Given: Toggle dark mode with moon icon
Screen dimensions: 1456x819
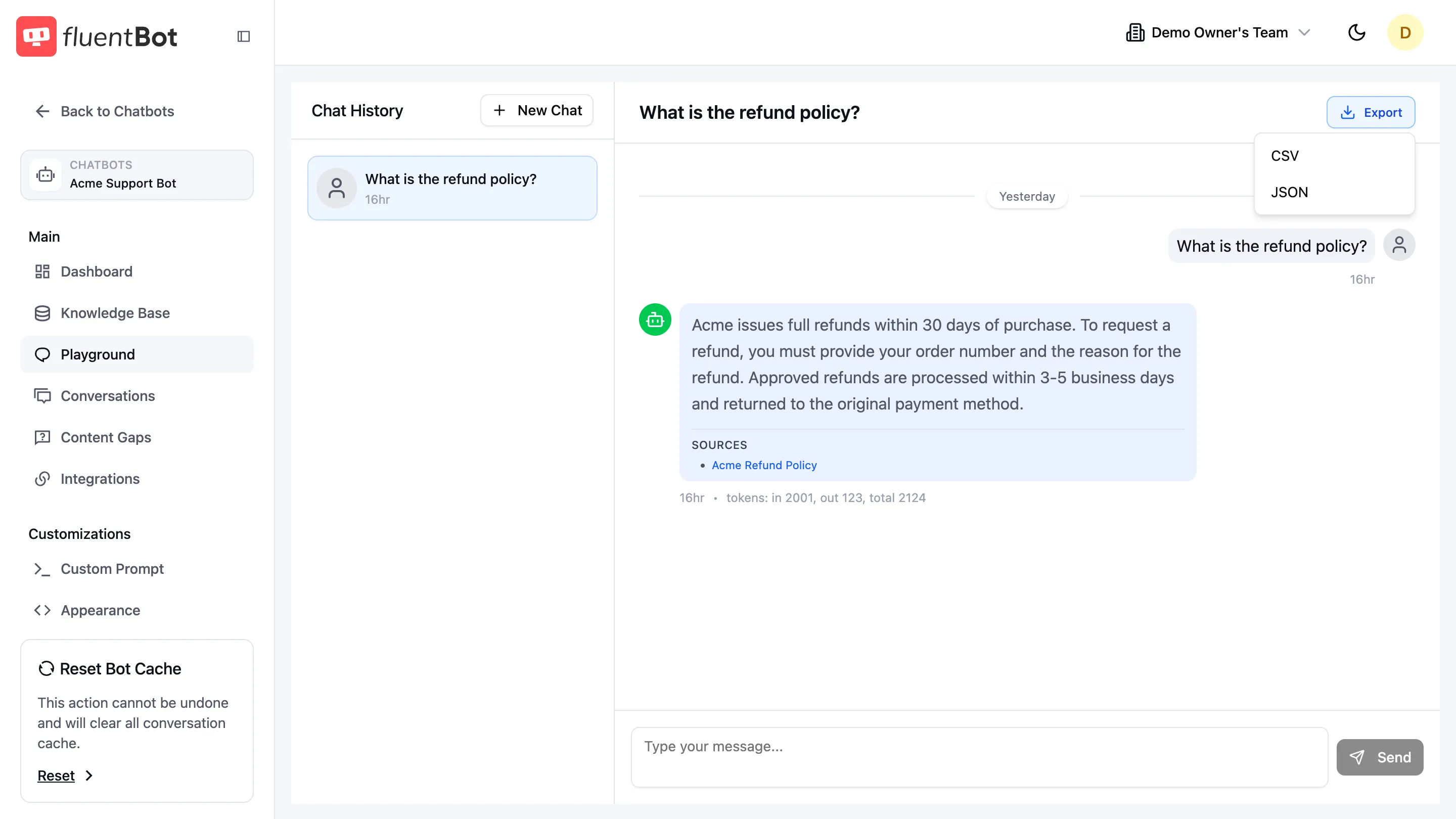Looking at the screenshot, I should coord(1356,32).
